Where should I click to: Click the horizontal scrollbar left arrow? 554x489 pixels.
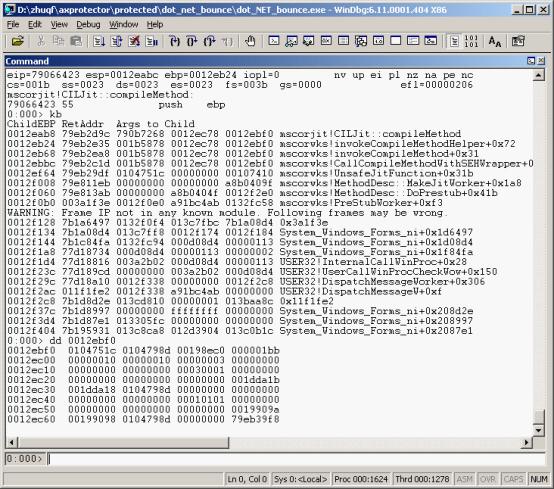(x=11, y=442)
